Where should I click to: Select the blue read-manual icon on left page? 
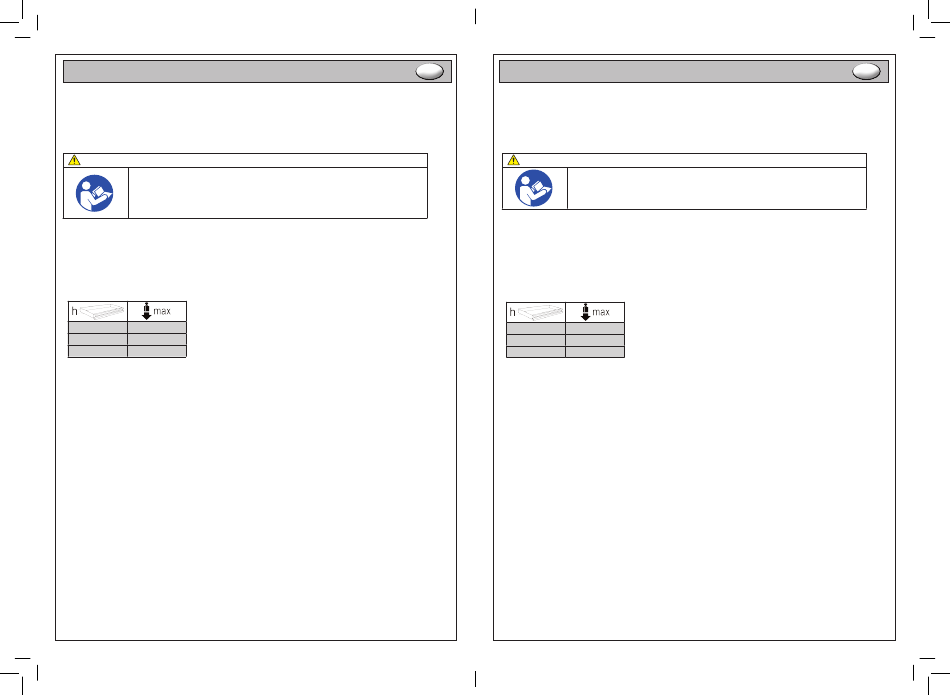[x=95, y=193]
